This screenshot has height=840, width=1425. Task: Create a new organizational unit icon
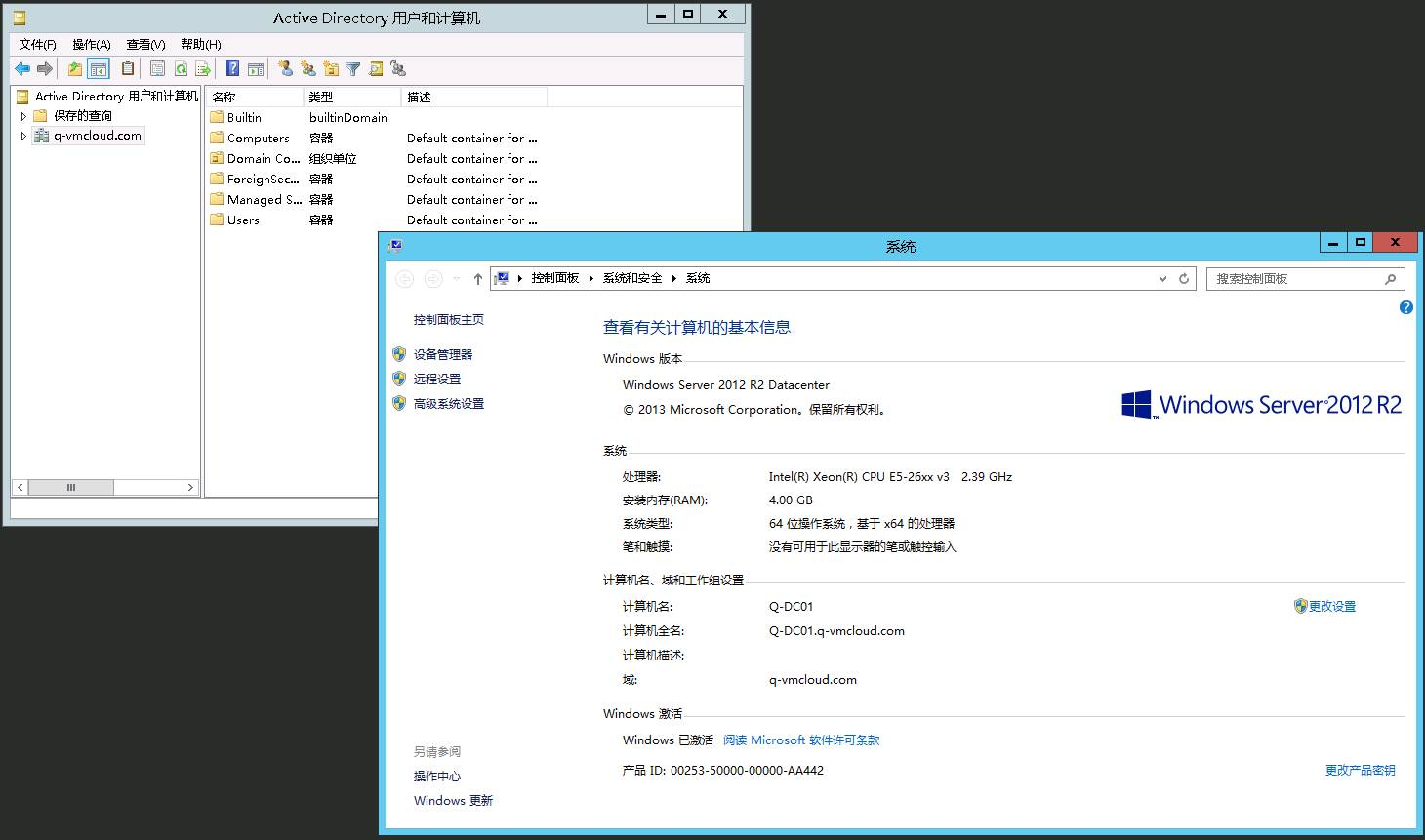point(331,69)
